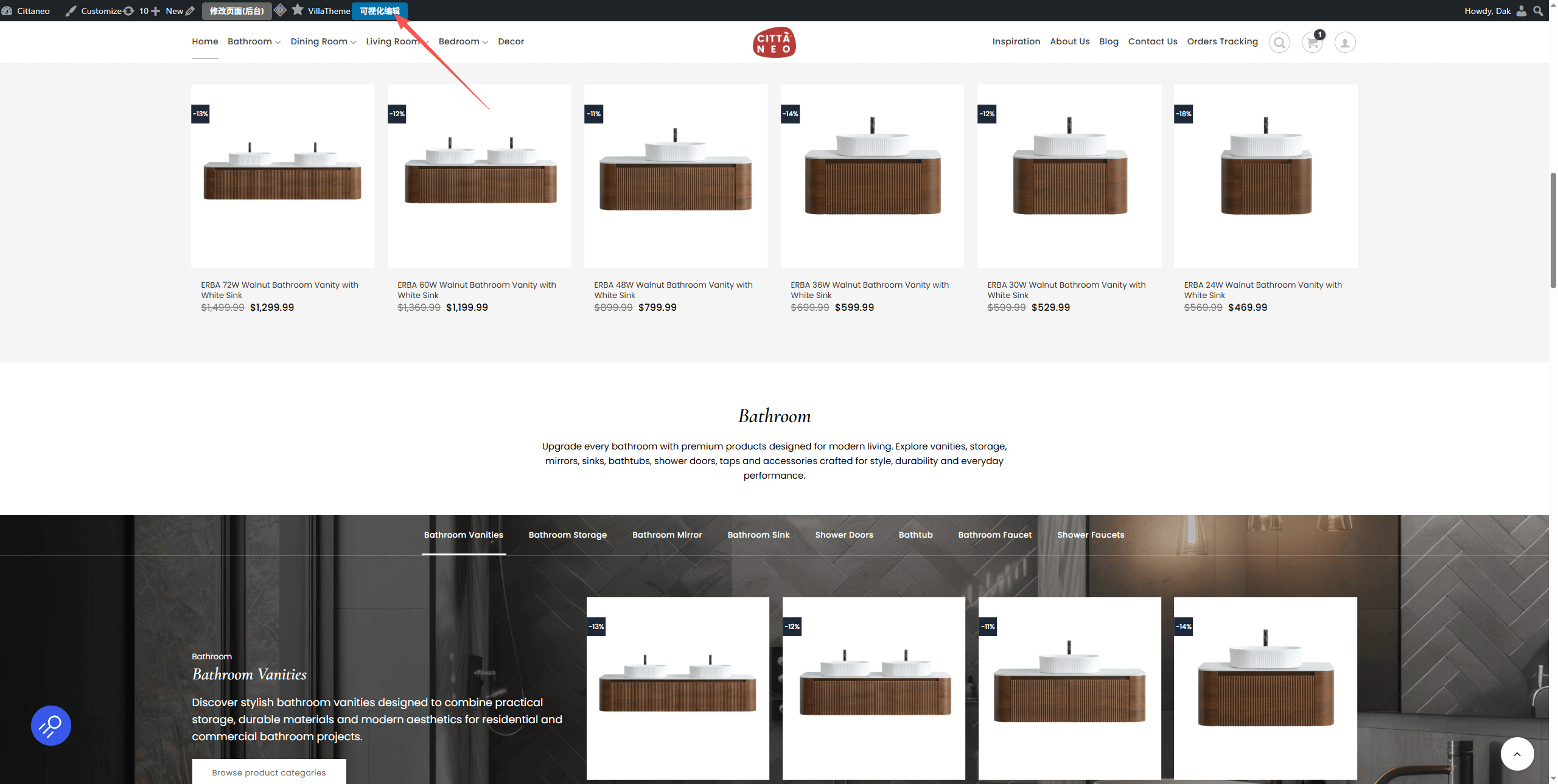Open ERBA 72W Walnut vanity product image

[282, 176]
